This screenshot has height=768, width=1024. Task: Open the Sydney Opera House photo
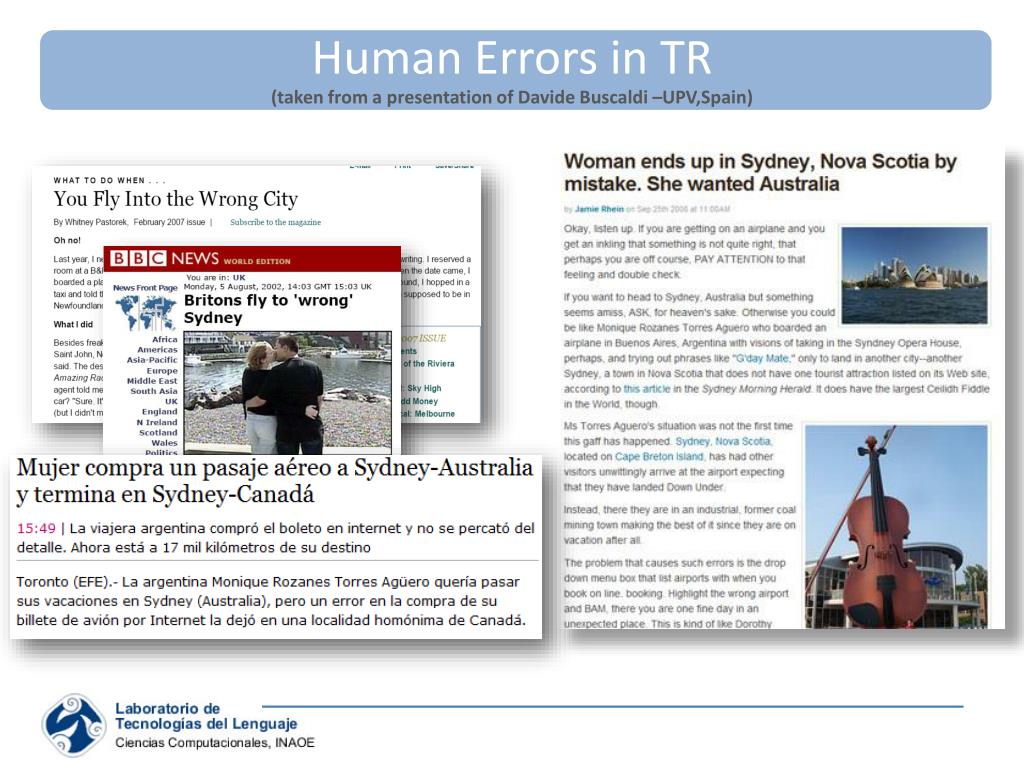tap(914, 275)
